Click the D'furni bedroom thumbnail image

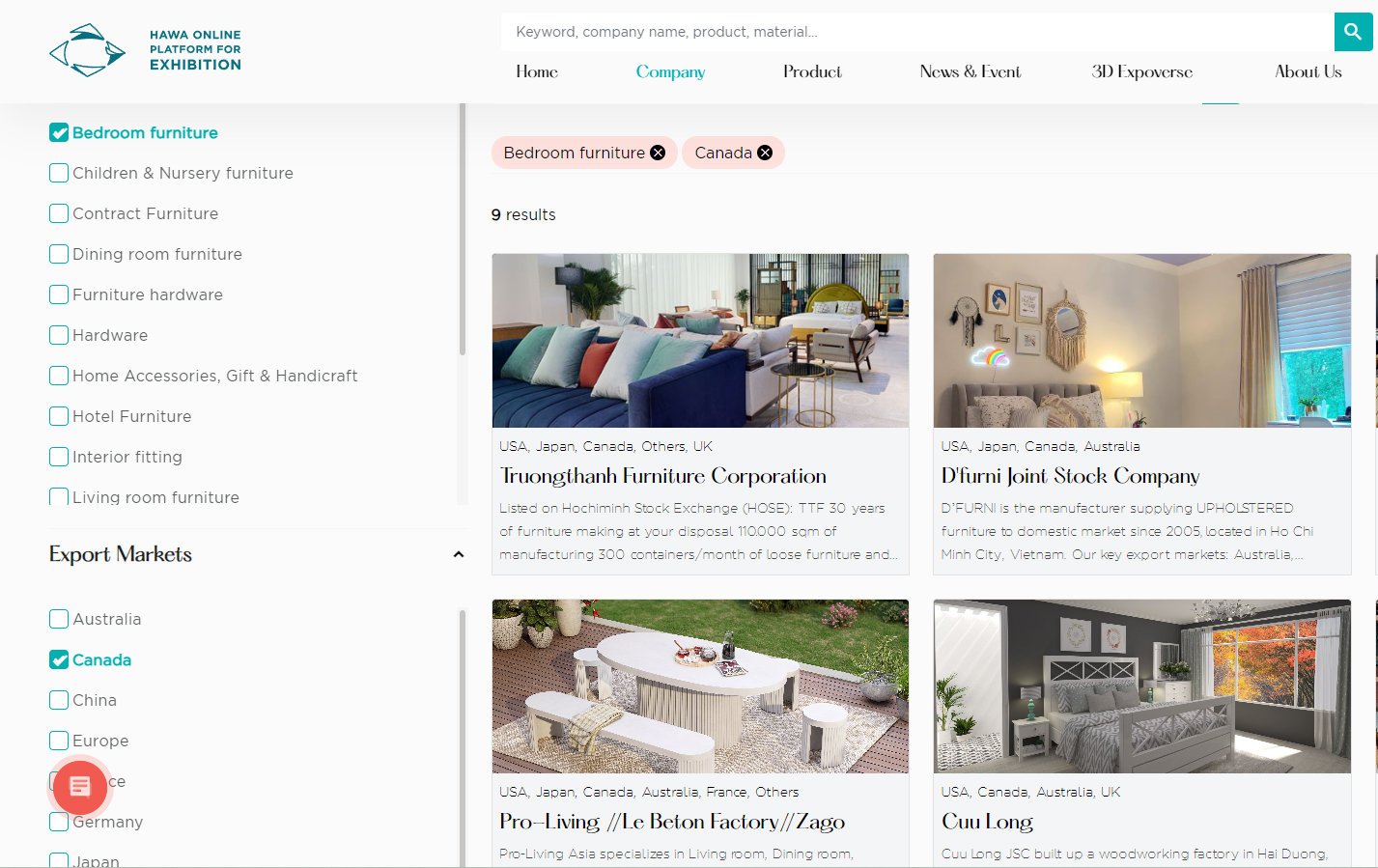click(x=1142, y=341)
